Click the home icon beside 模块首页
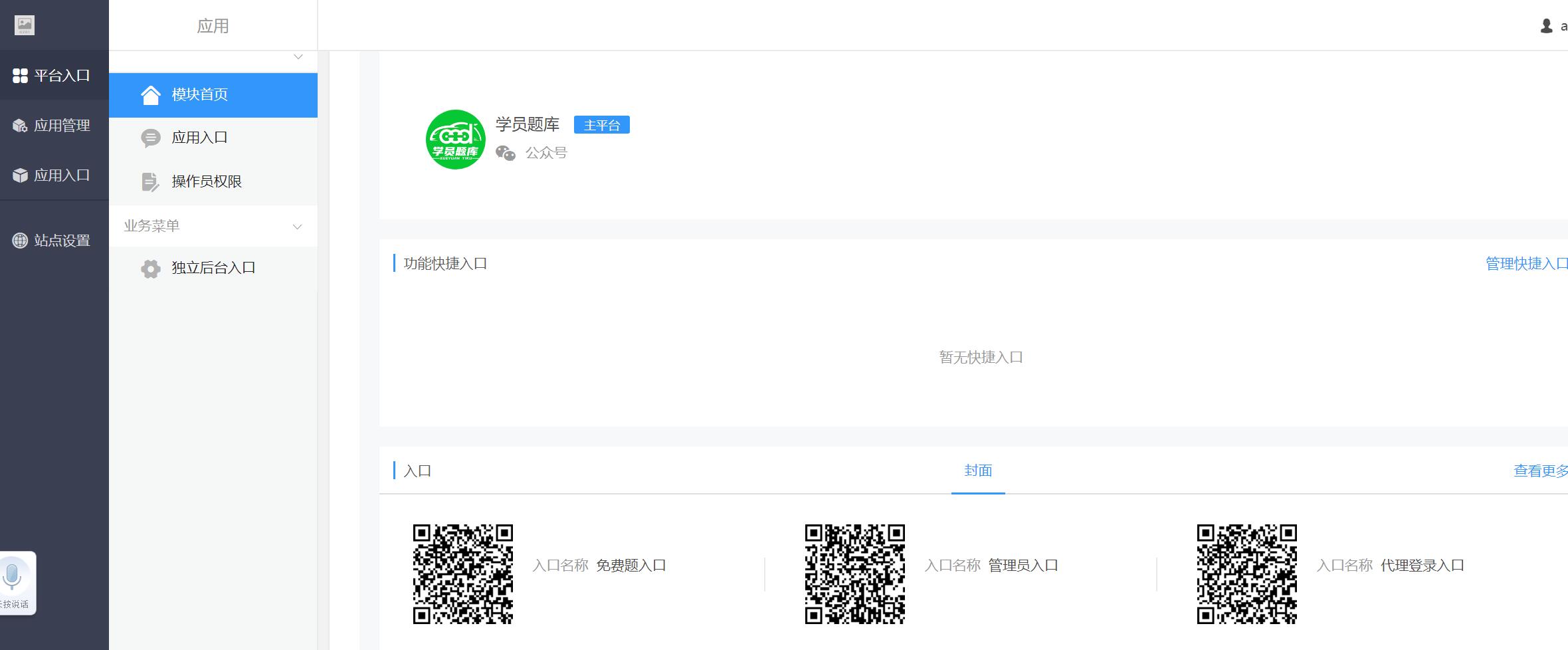1568x650 pixels. 151,95
